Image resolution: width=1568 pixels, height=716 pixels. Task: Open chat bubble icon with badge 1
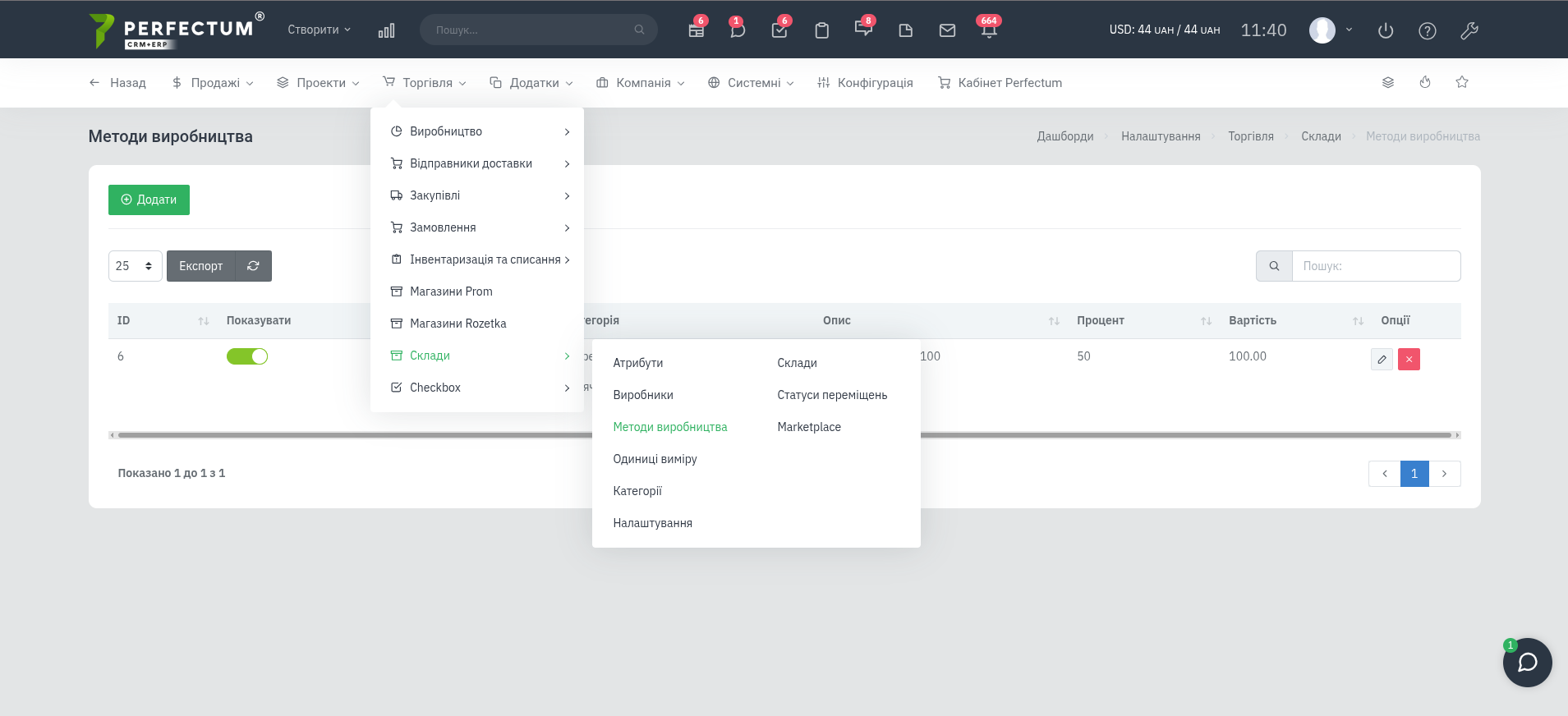(x=738, y=30)
